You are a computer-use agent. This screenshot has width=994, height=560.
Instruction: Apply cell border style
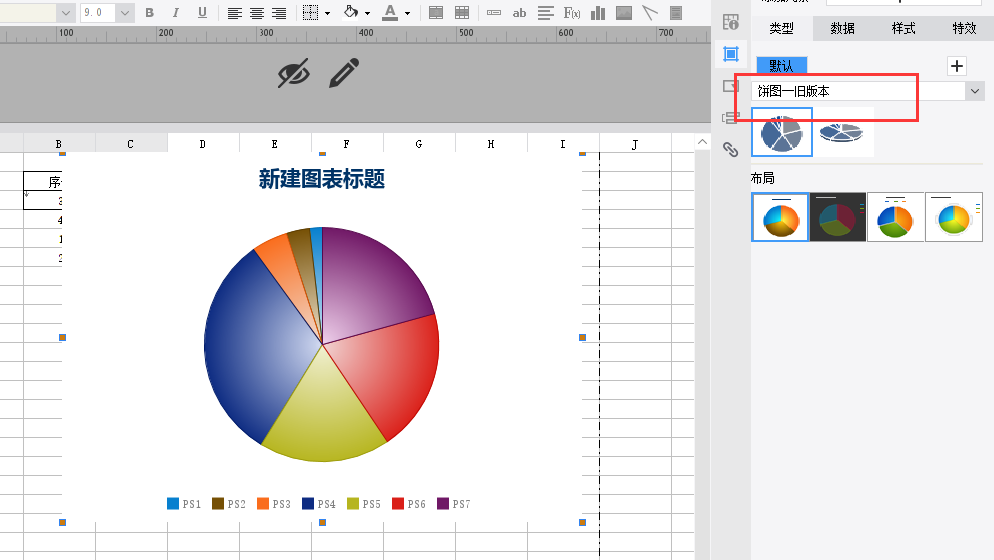(x=310, y=13)
